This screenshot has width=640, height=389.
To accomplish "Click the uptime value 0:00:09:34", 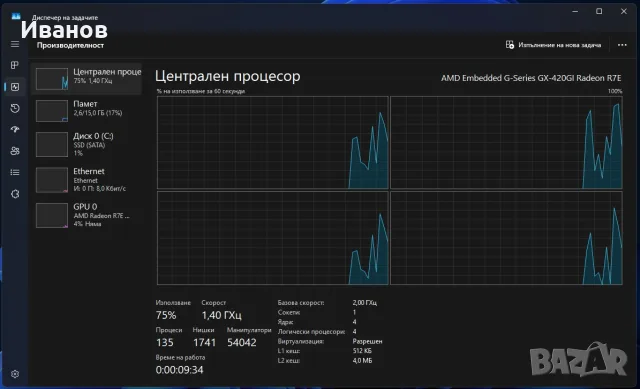I will tap(179, 370).
